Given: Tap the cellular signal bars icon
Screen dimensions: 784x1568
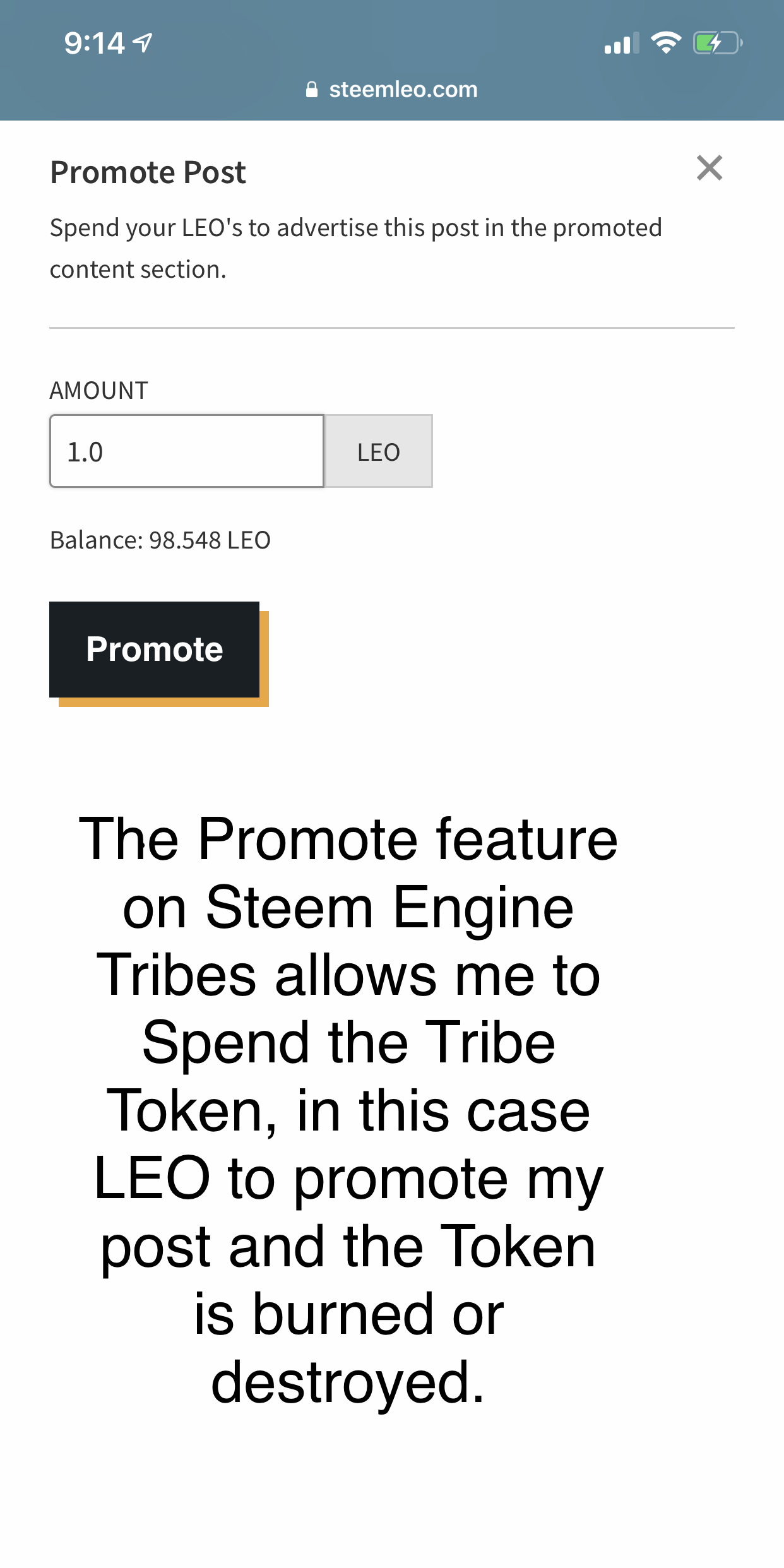Looking at the screenshot, I should click(621, 43).
